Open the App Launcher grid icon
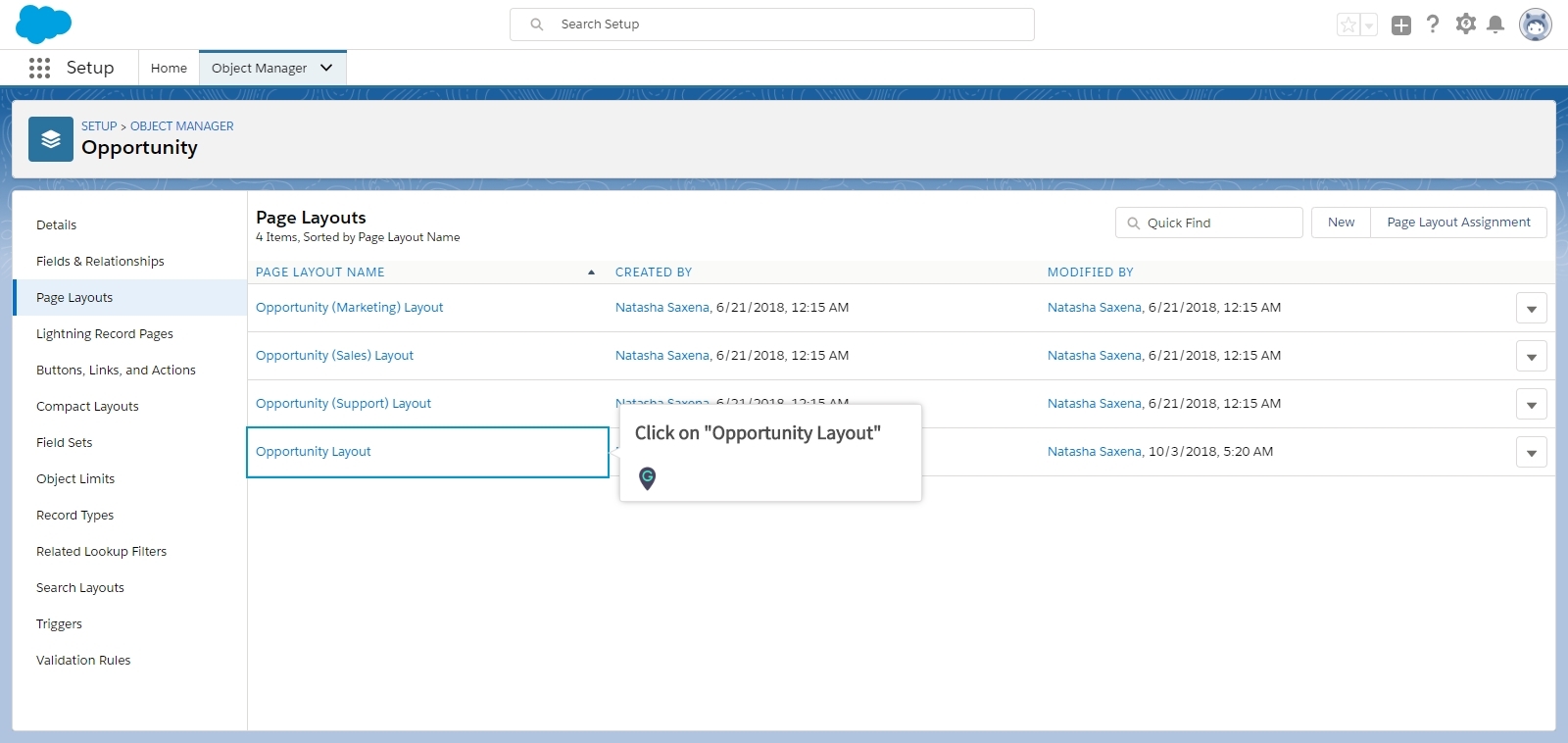The height and width of the screenshot is (743, 1568). click(x=39, y=68)
